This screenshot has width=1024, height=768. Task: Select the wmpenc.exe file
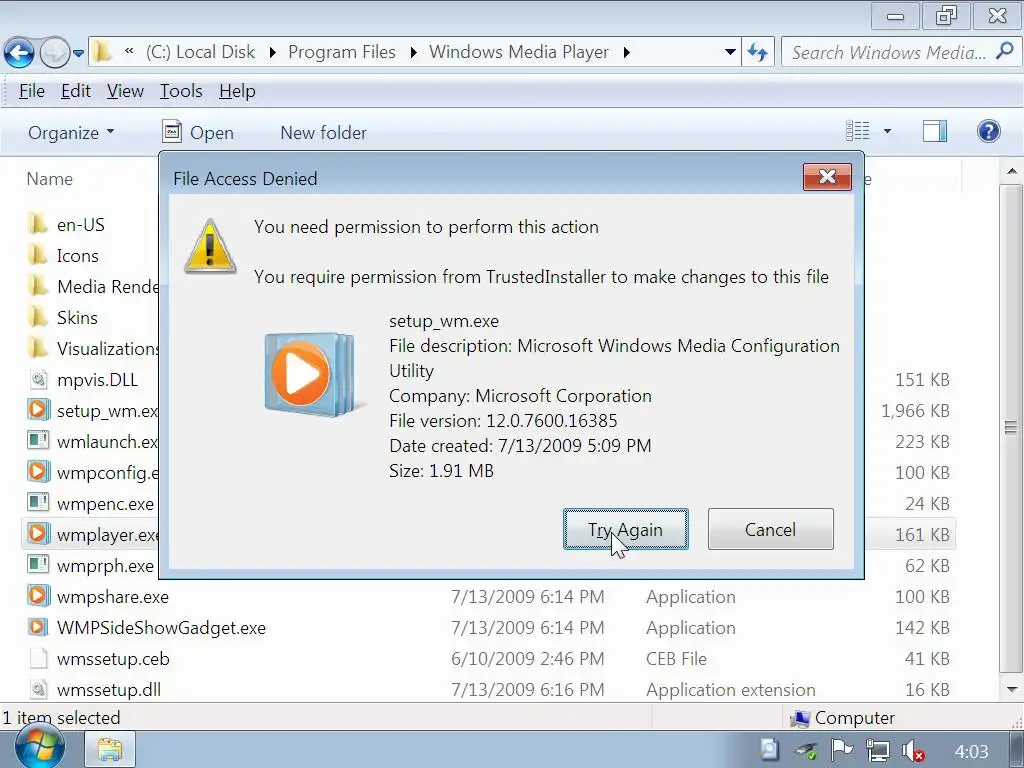[91, 504]
